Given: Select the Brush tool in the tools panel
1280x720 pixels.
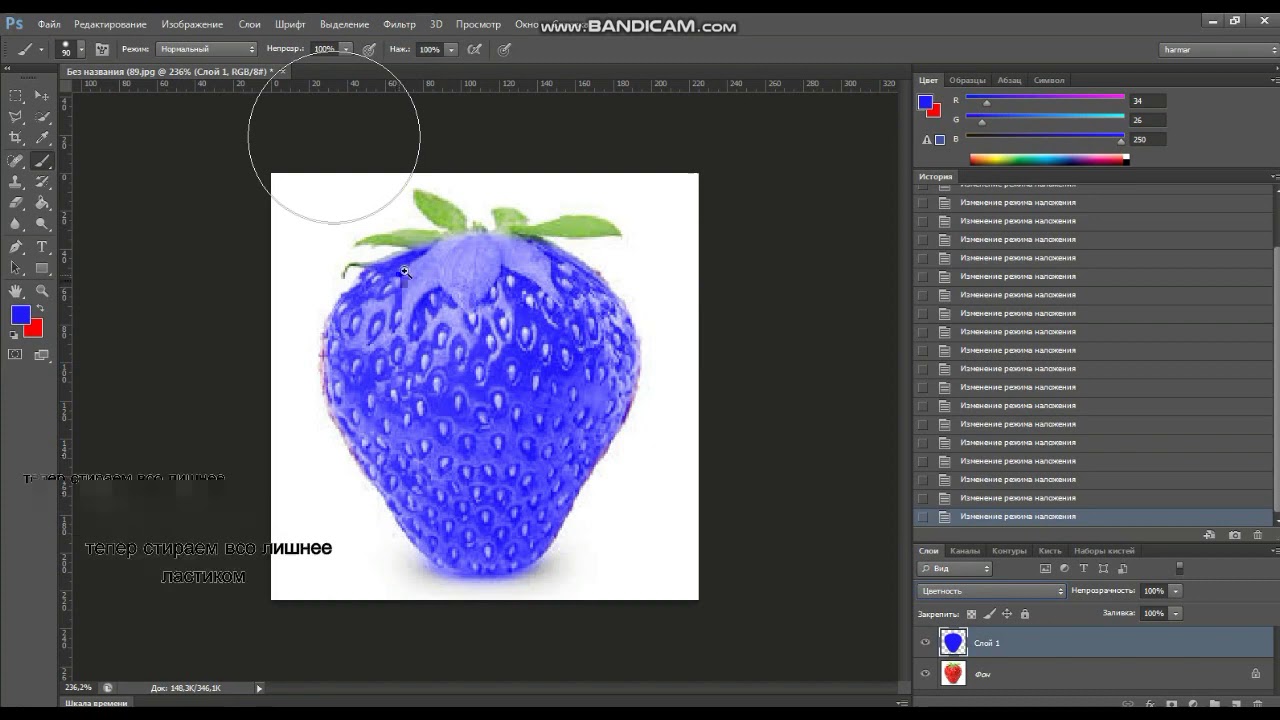Looking at the screenshot, I should (x=42, y=161).
